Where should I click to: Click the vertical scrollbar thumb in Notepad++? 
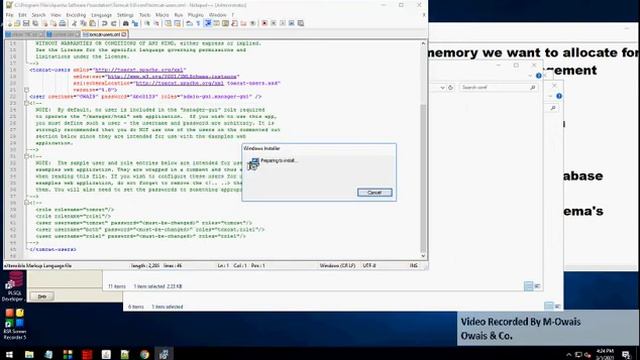click(423, 178)
